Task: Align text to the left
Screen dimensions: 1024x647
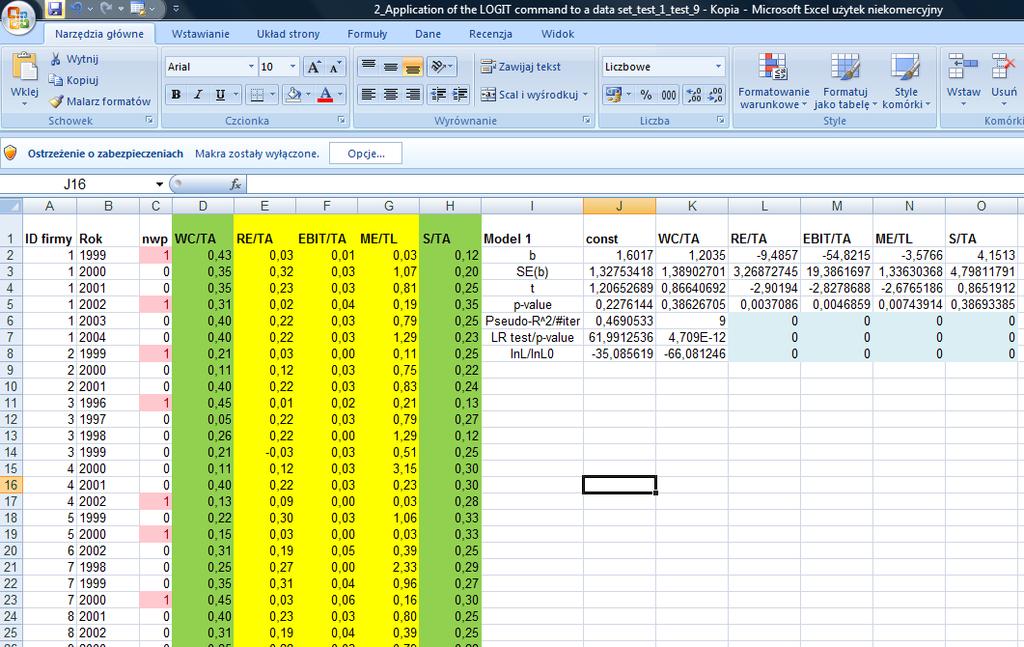Action: pos(368,95)
